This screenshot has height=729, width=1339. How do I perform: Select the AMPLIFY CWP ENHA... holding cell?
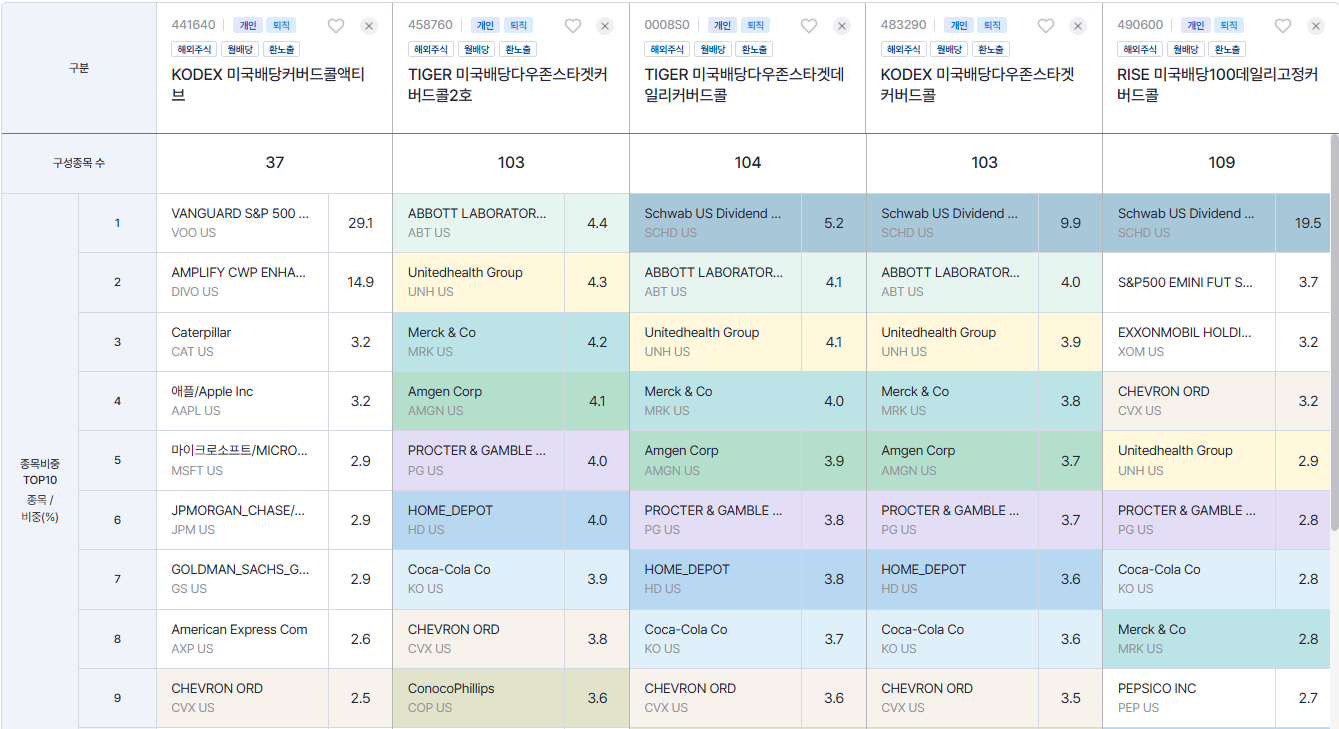243,282
